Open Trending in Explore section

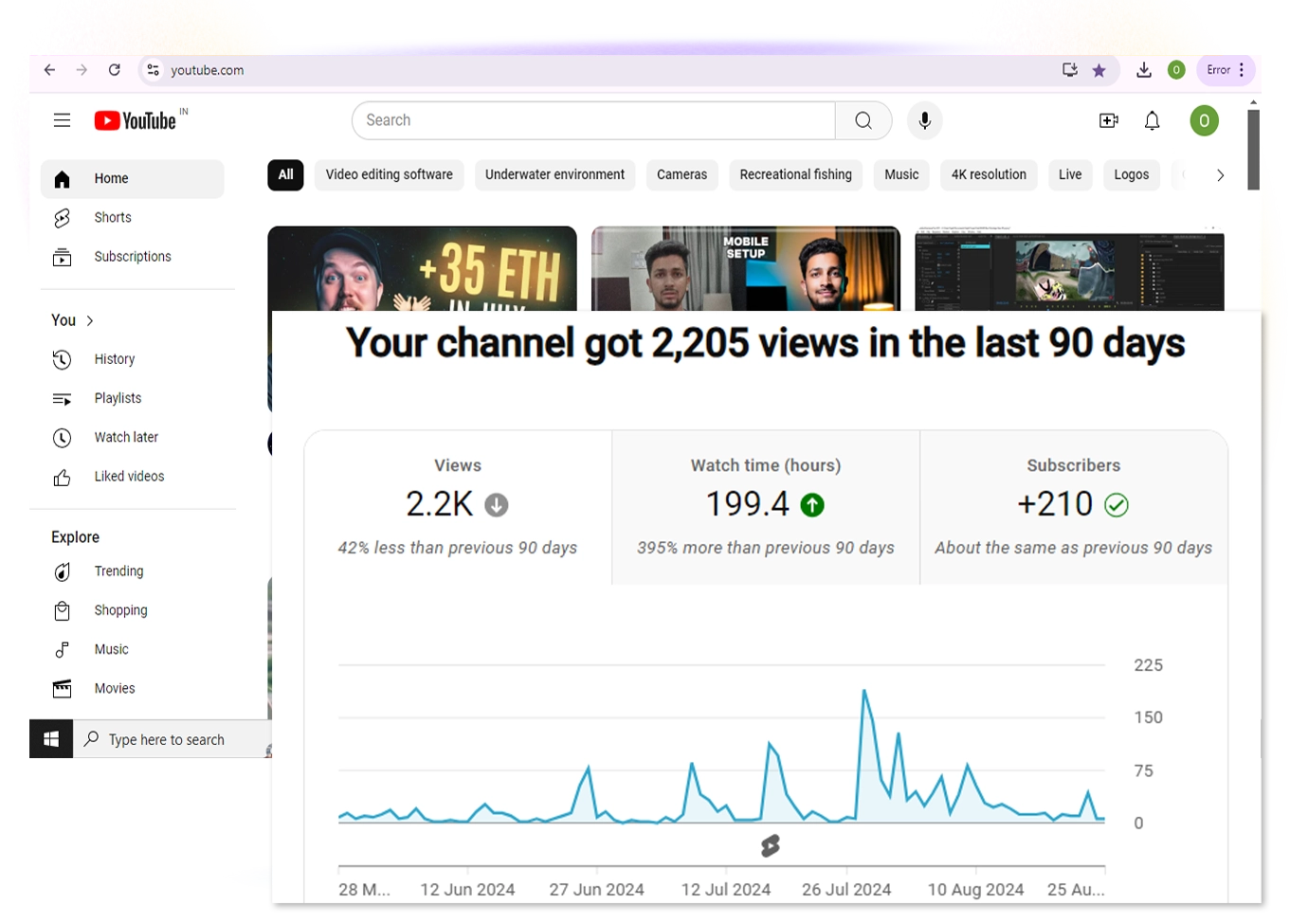118,571
